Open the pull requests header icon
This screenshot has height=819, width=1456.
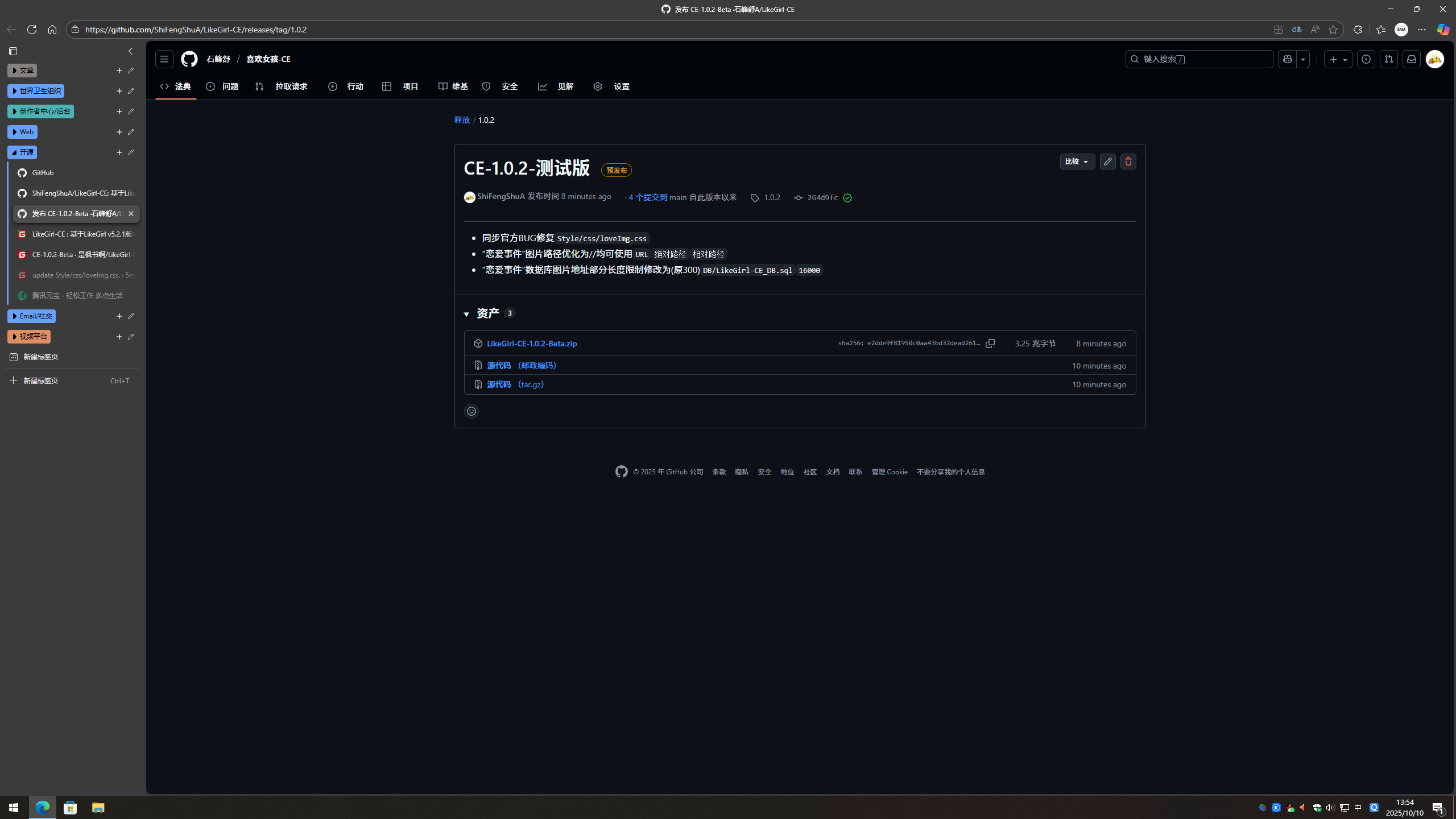[x=1389, y=59]
